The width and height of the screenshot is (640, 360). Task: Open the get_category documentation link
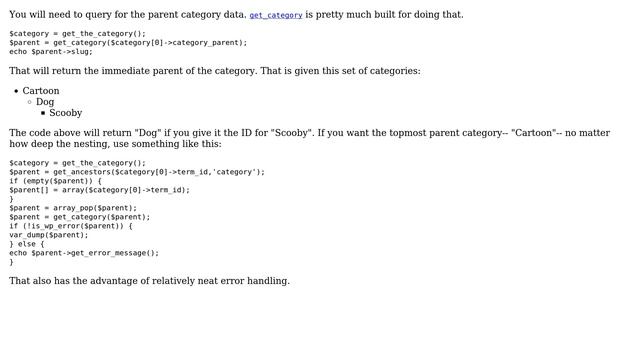pyautogui.click(x=276, y=15)
